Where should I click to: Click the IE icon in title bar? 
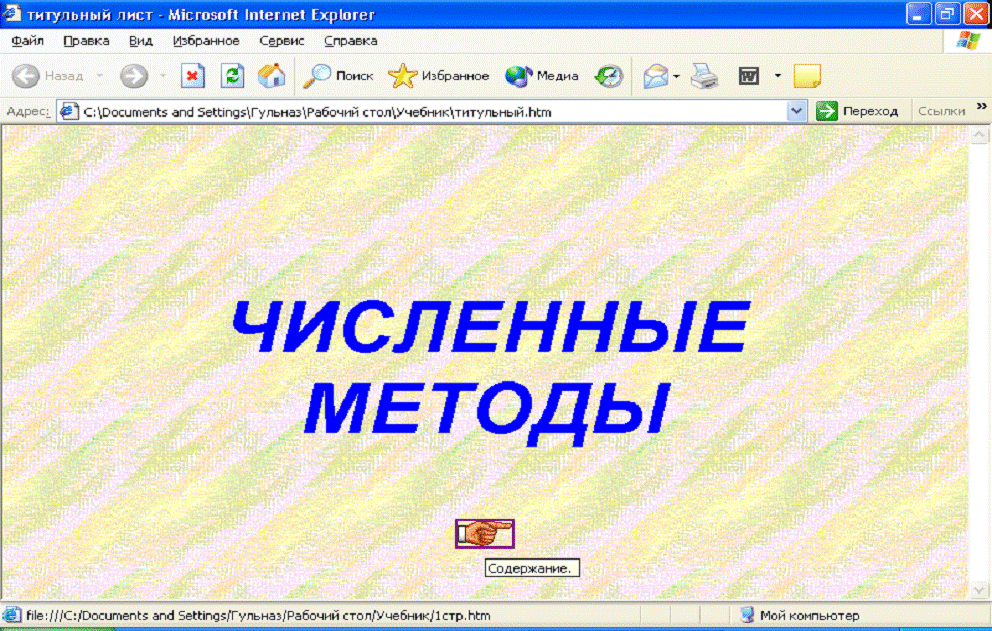click(12, 13)
